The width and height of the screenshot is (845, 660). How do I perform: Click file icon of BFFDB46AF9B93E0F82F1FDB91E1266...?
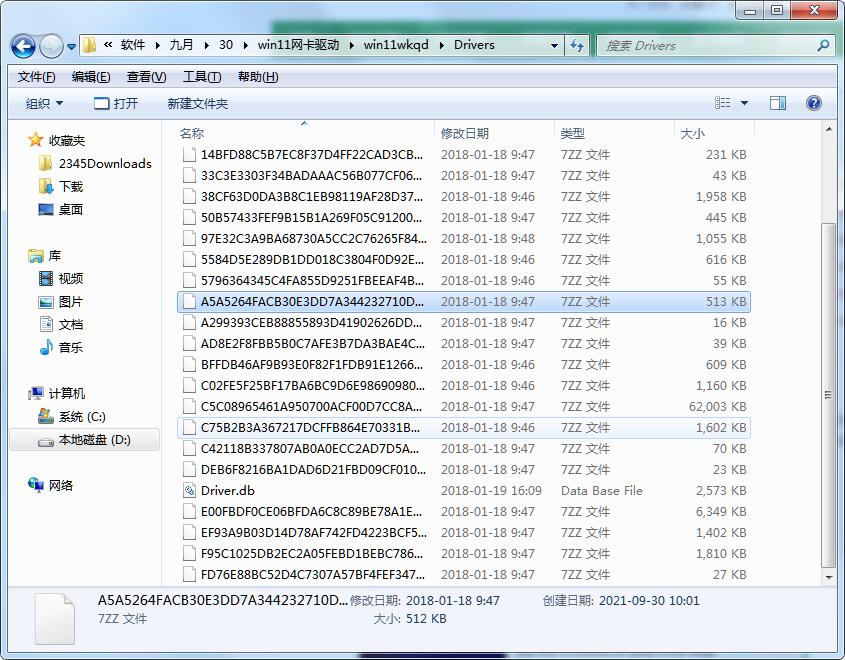(x=189, y=365)
